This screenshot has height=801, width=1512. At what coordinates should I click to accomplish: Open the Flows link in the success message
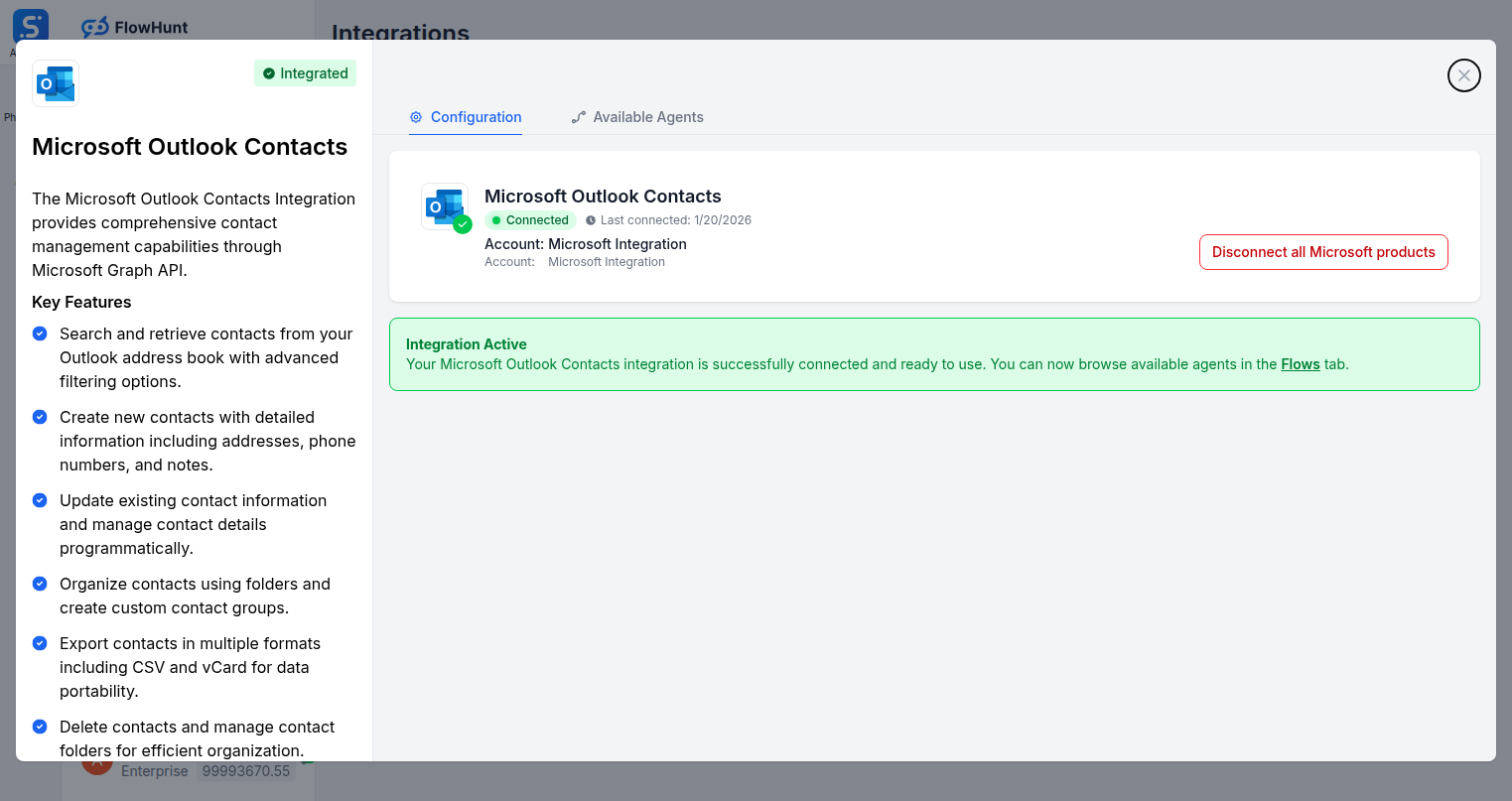[x=1301, y=364]
